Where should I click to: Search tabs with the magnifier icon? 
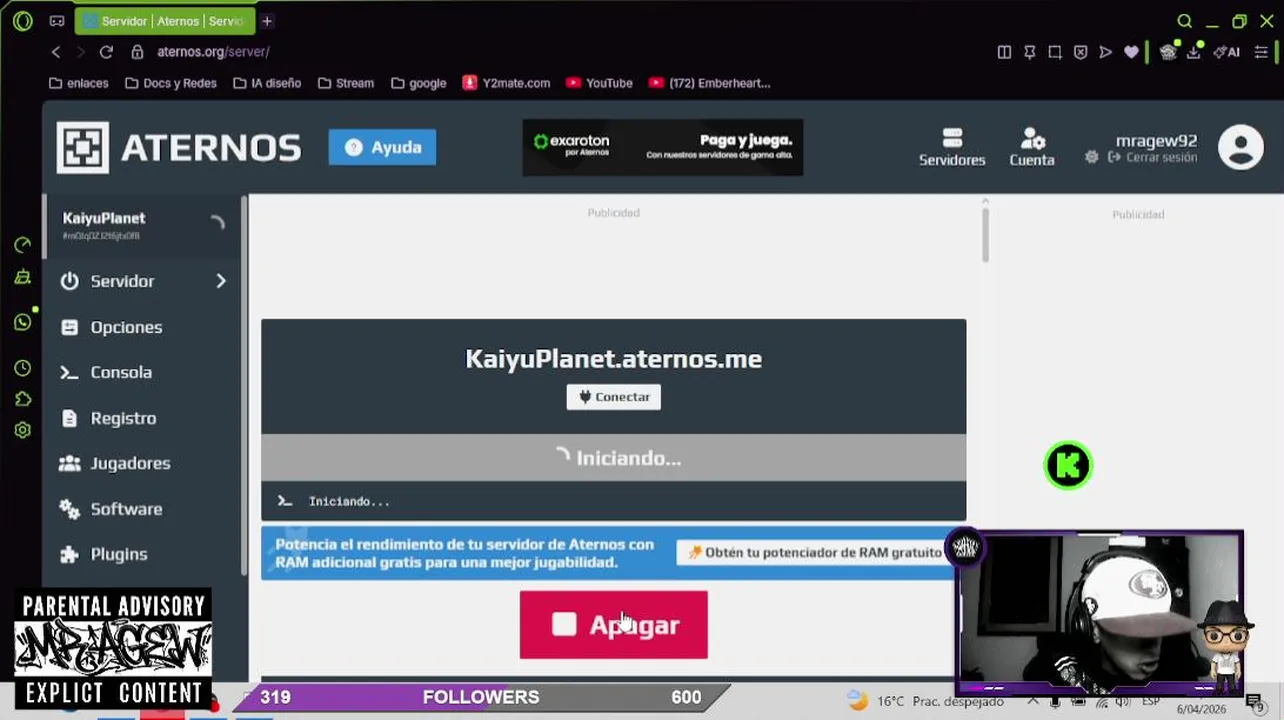tap(1185, 21)
